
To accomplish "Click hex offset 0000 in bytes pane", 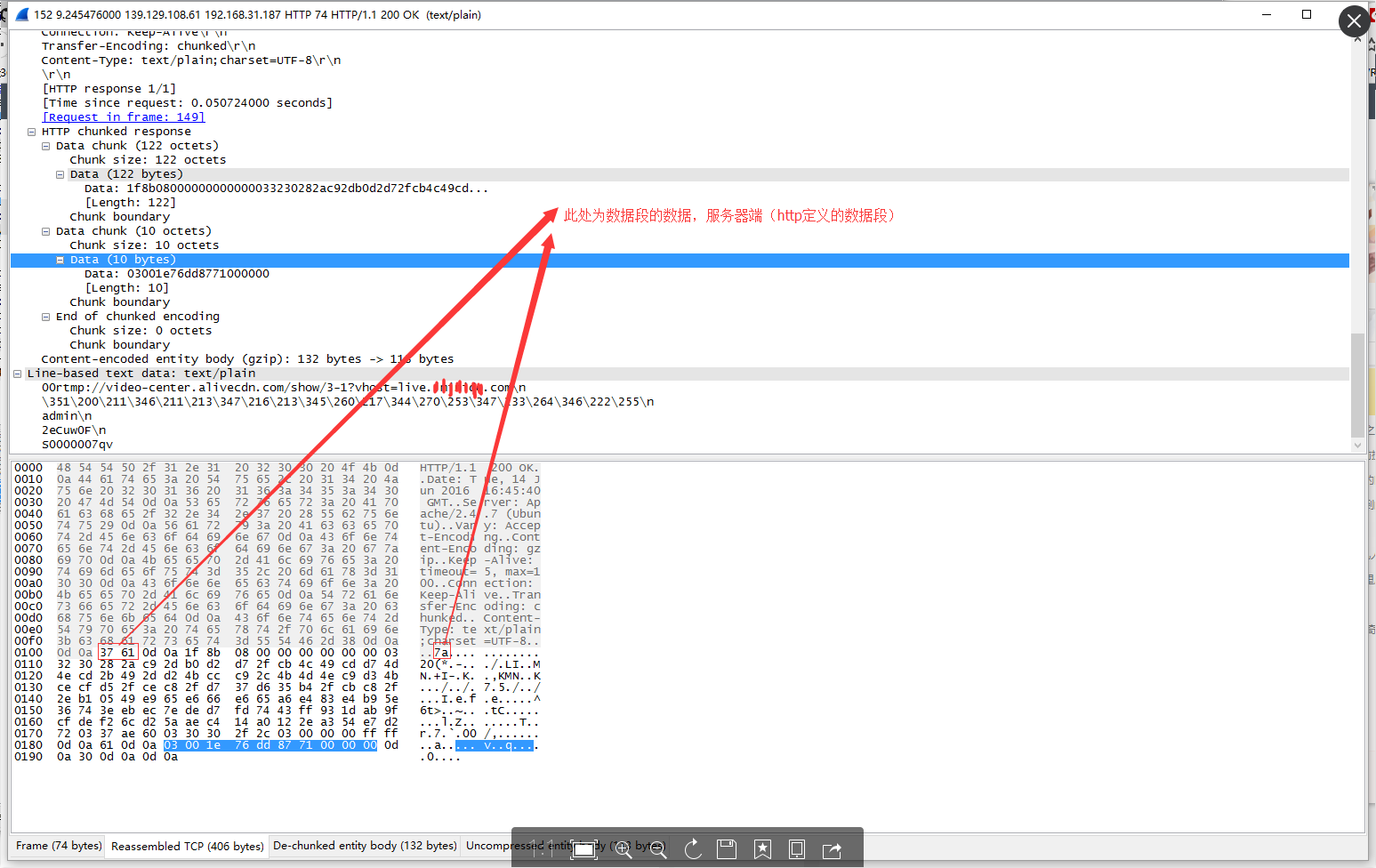I will [28, 468].
